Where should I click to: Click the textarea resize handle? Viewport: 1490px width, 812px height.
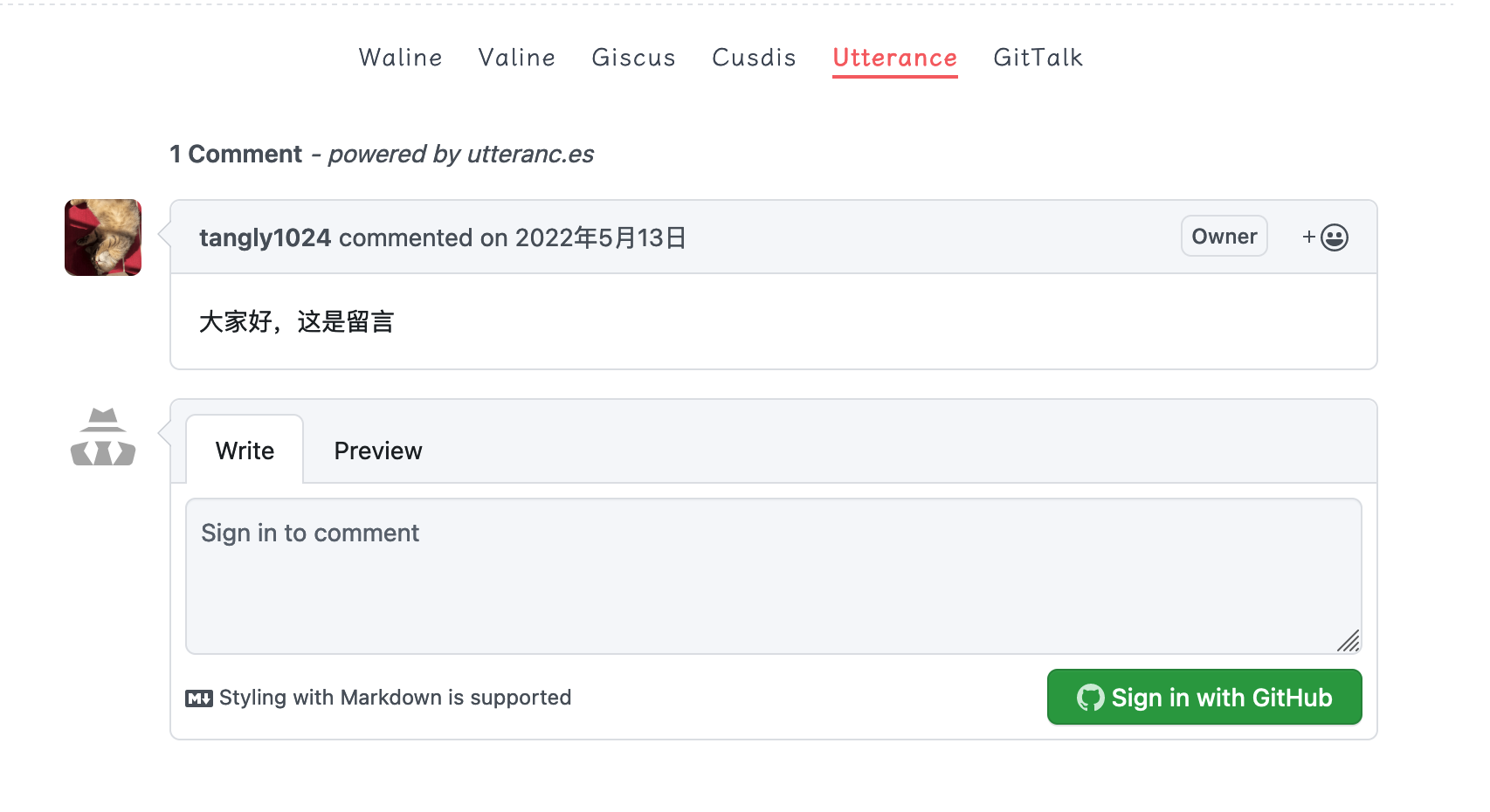click(1349, 641)
